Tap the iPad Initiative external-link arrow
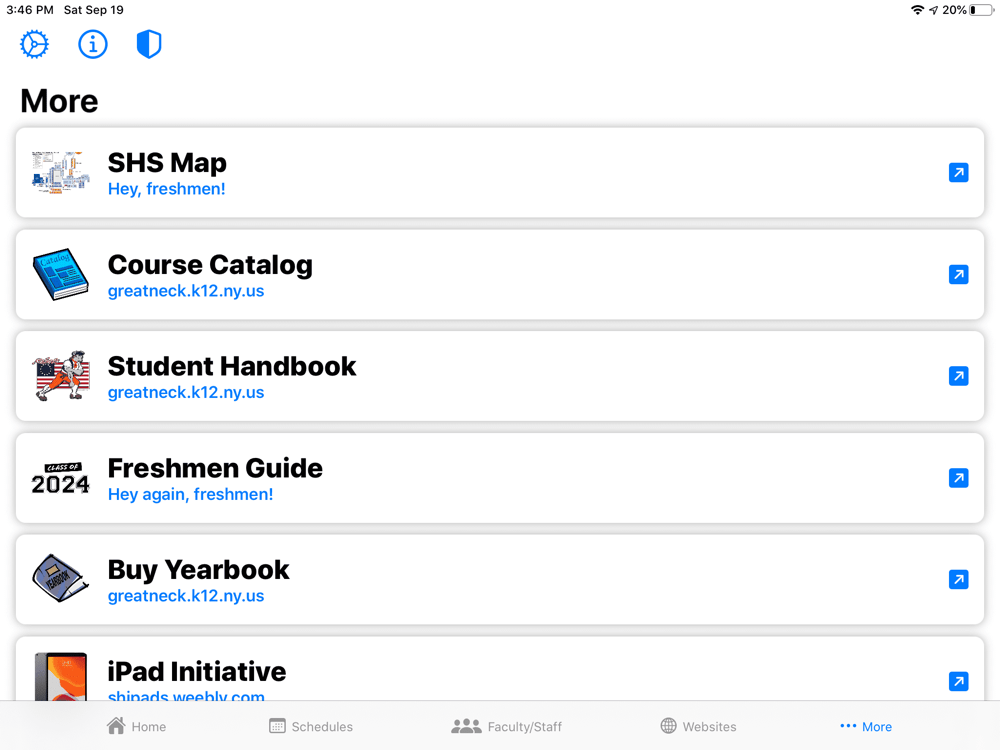The height and width of the screenshot is (750, 1000). pos(958,681)
